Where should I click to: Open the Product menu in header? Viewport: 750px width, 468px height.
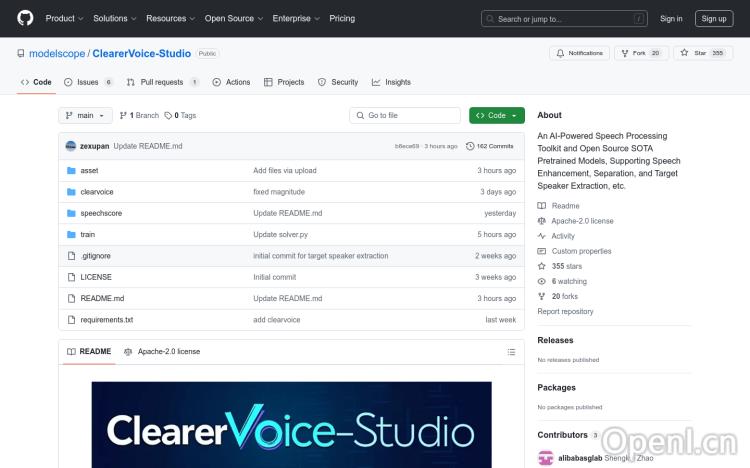[64, 18]
